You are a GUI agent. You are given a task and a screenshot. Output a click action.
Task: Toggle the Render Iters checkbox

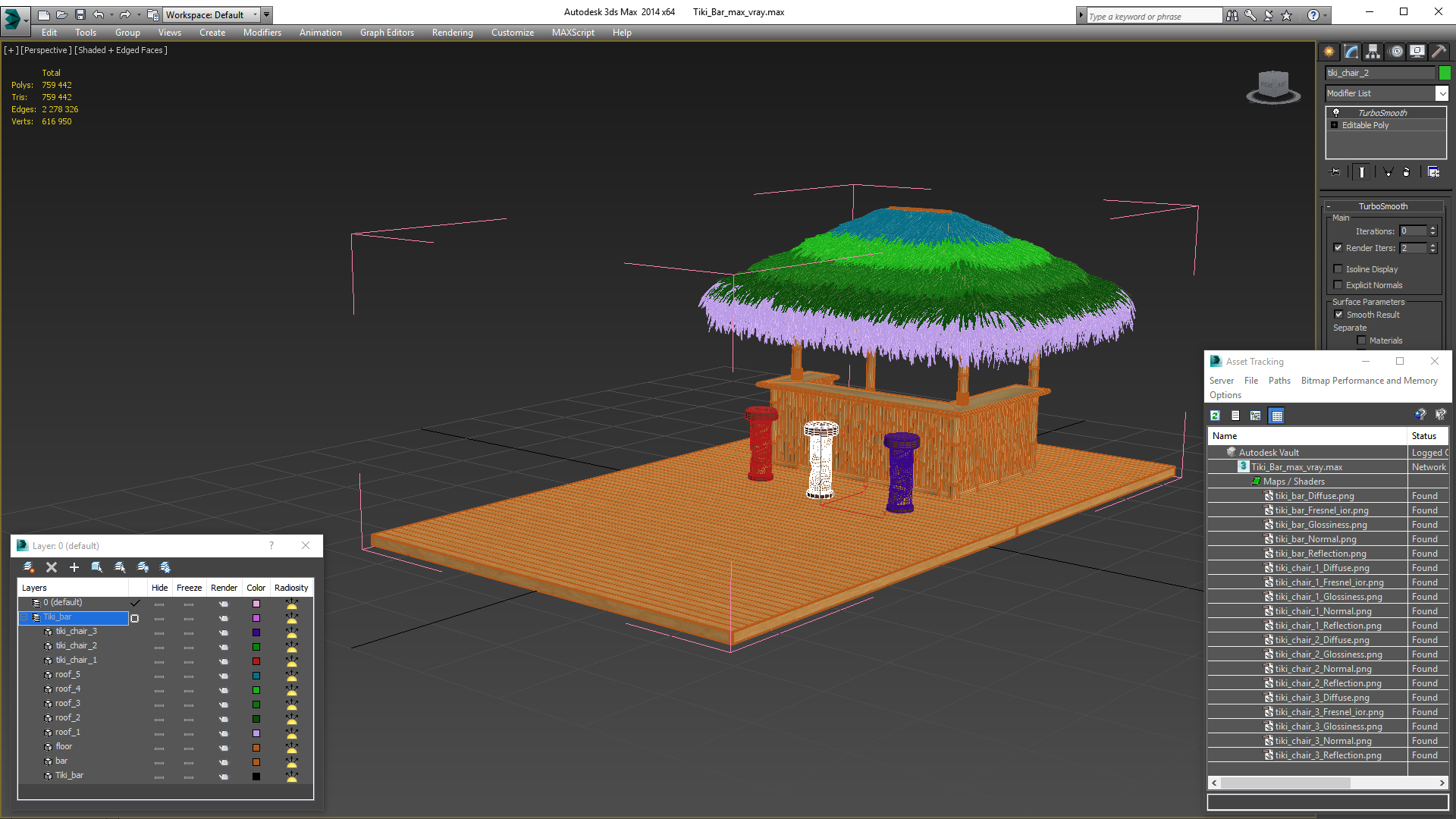coord(1338,248)
